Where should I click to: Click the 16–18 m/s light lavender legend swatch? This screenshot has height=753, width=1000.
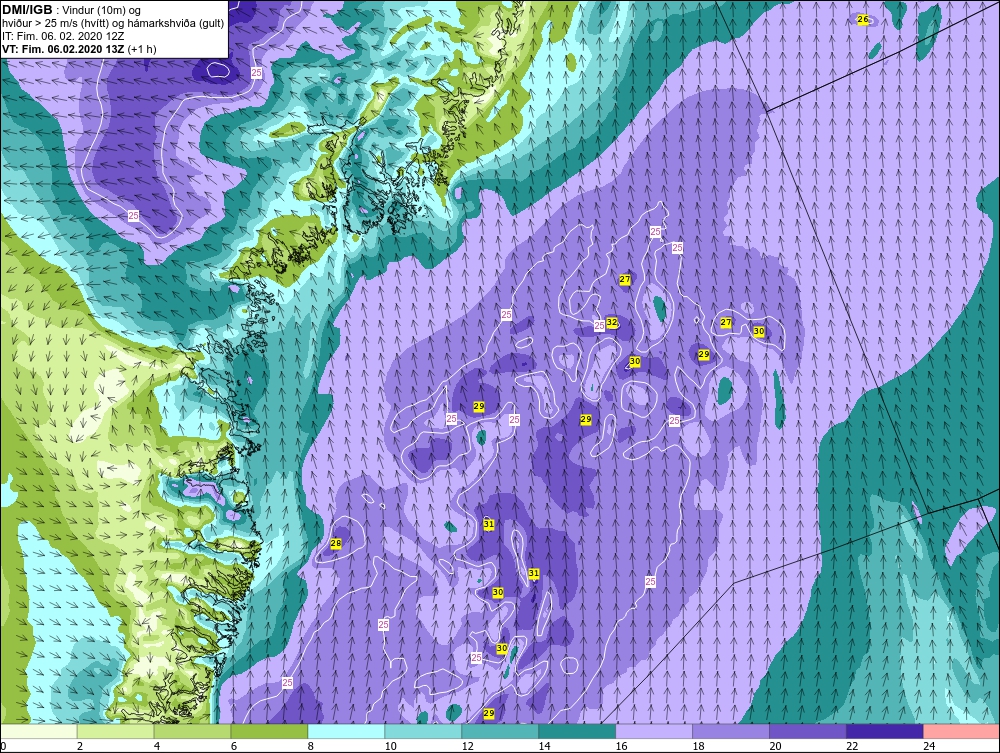[x=654, y=731]
